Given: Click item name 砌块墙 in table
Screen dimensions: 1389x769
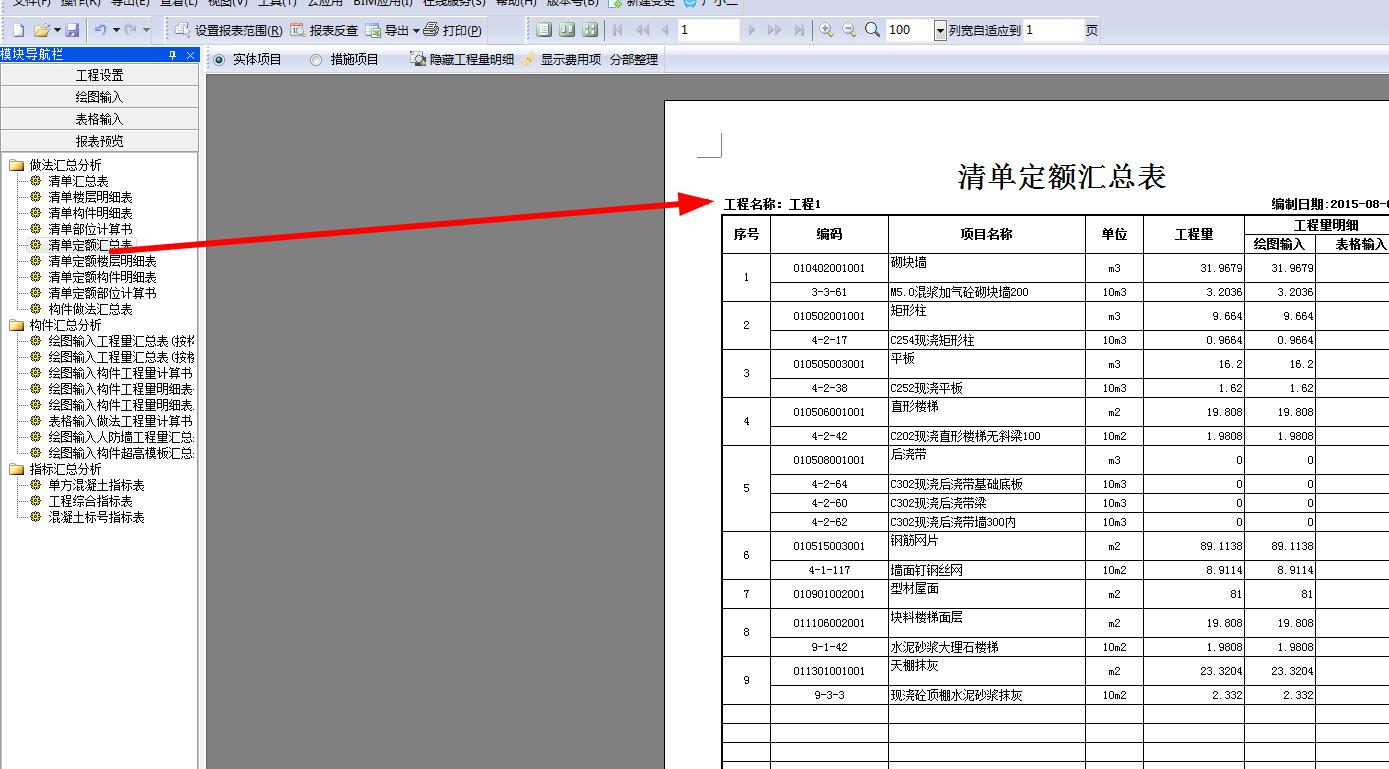Looking at the screenshot, I should pos(909,262).
